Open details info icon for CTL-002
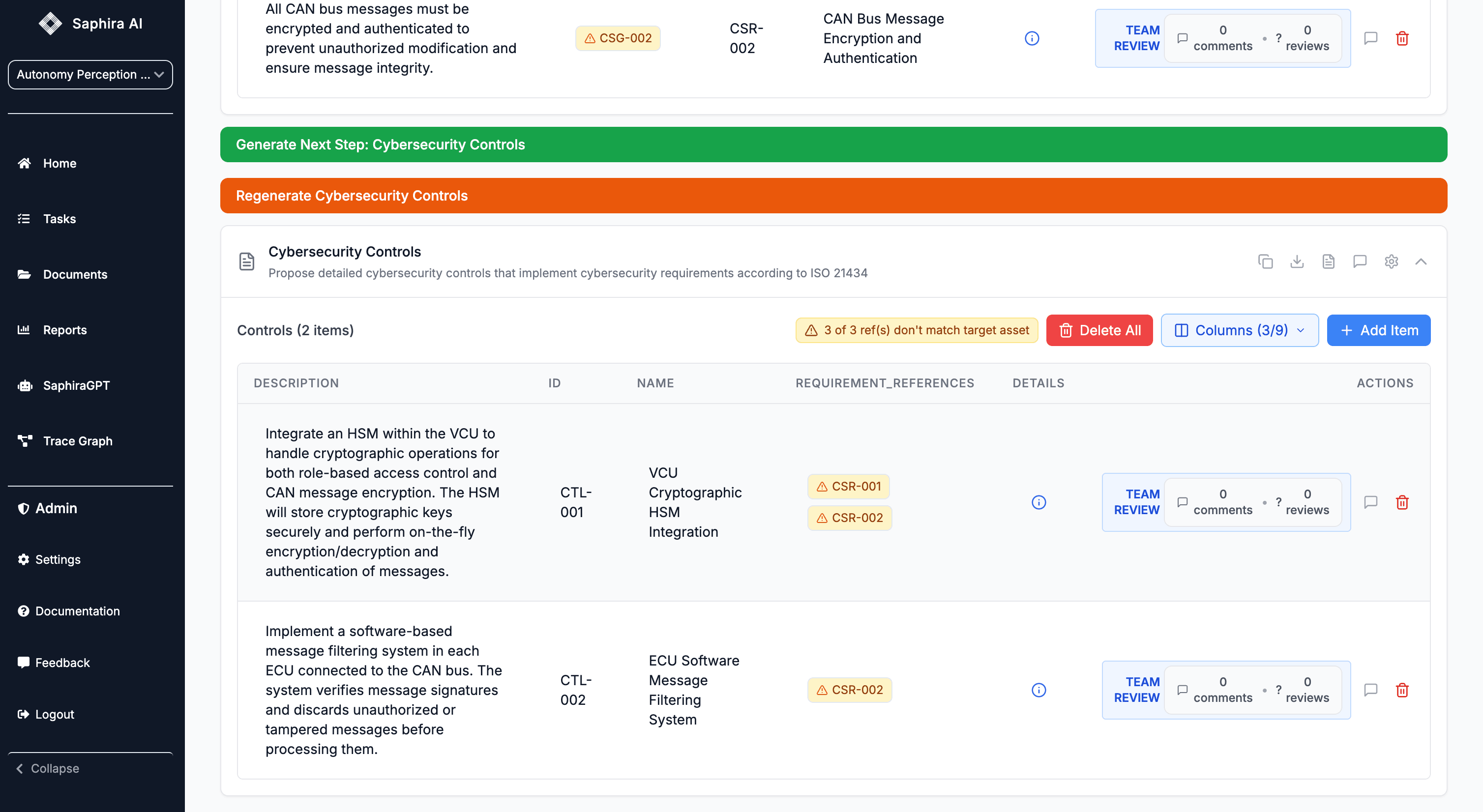Viewport: 1483px width, 812px height. coord(1038,690)
